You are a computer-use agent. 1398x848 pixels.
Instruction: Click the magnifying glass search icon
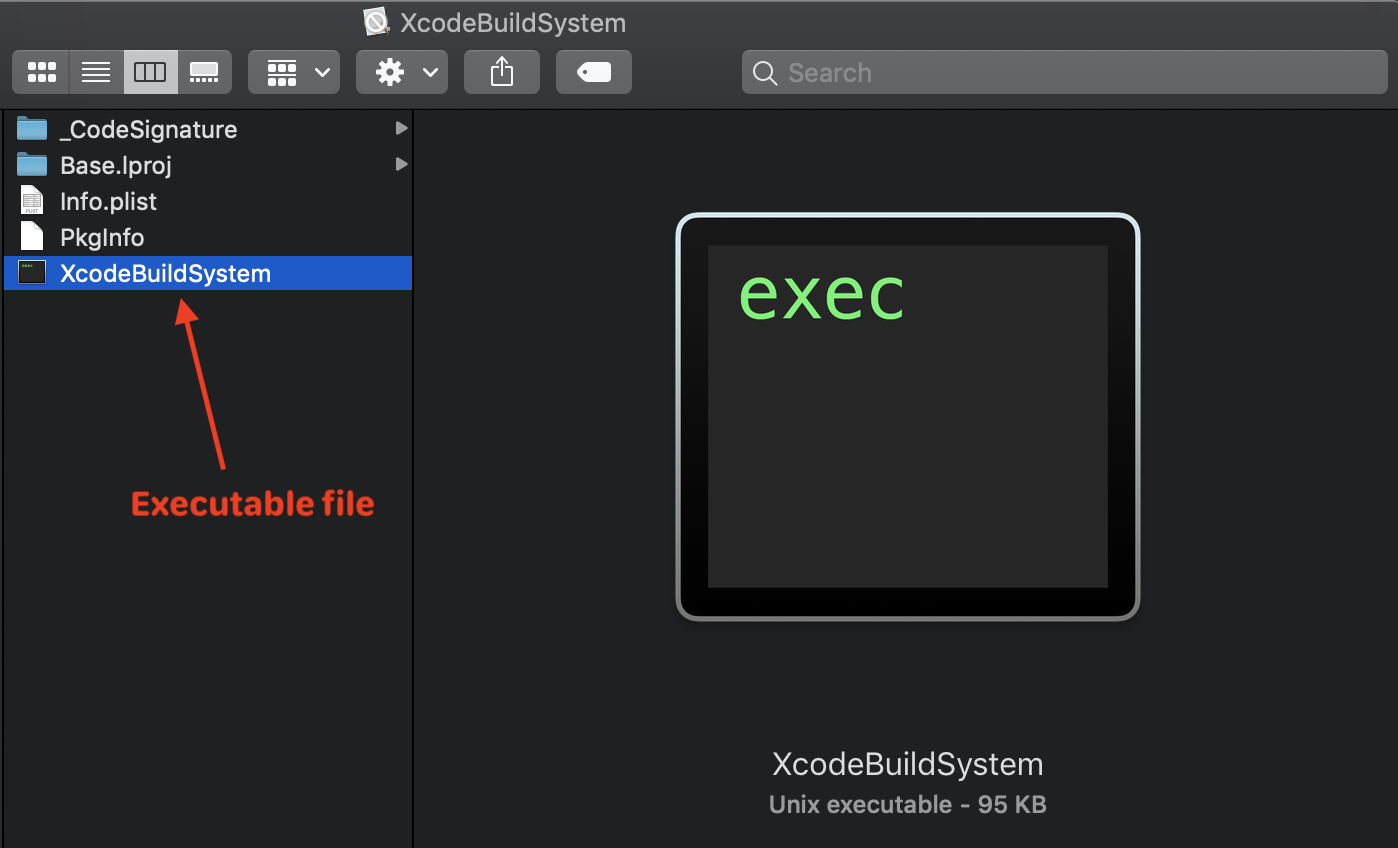pos(765,73)
